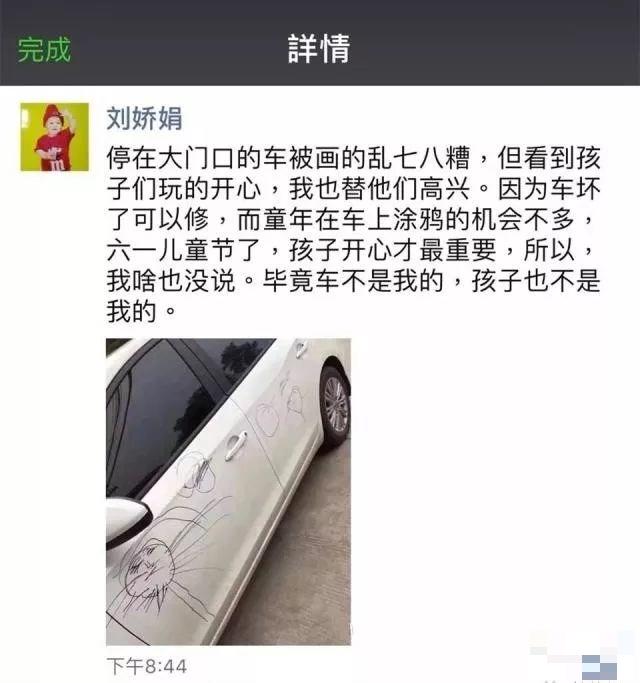Tap the text line starting 六一儿童节了
The image size is (640, 683).
(351, 250)
